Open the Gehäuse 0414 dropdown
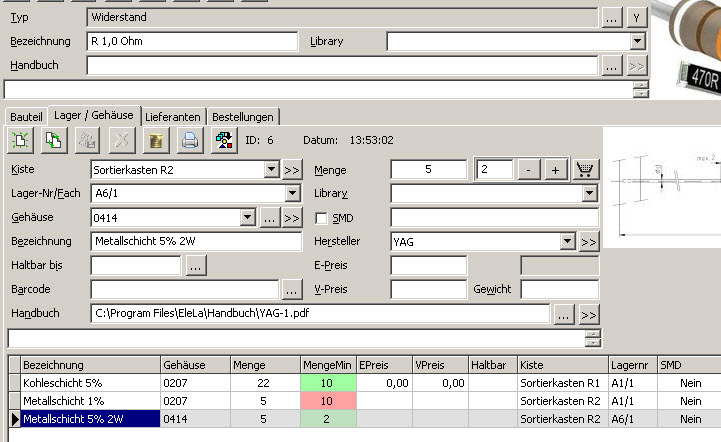The image size is (721, 442). pyautogui.click(x=247, y=218)
